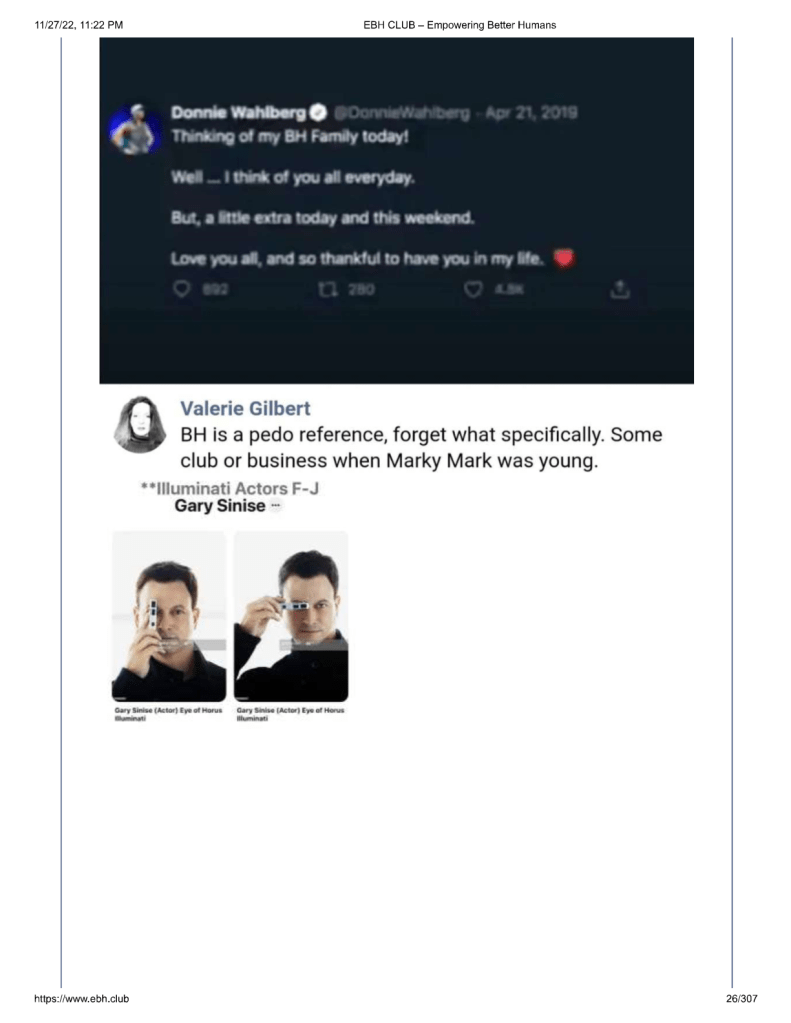Click the verified checkmark badge
The height and width of the screenshot is (1023, 791).
tap(318, 112)
